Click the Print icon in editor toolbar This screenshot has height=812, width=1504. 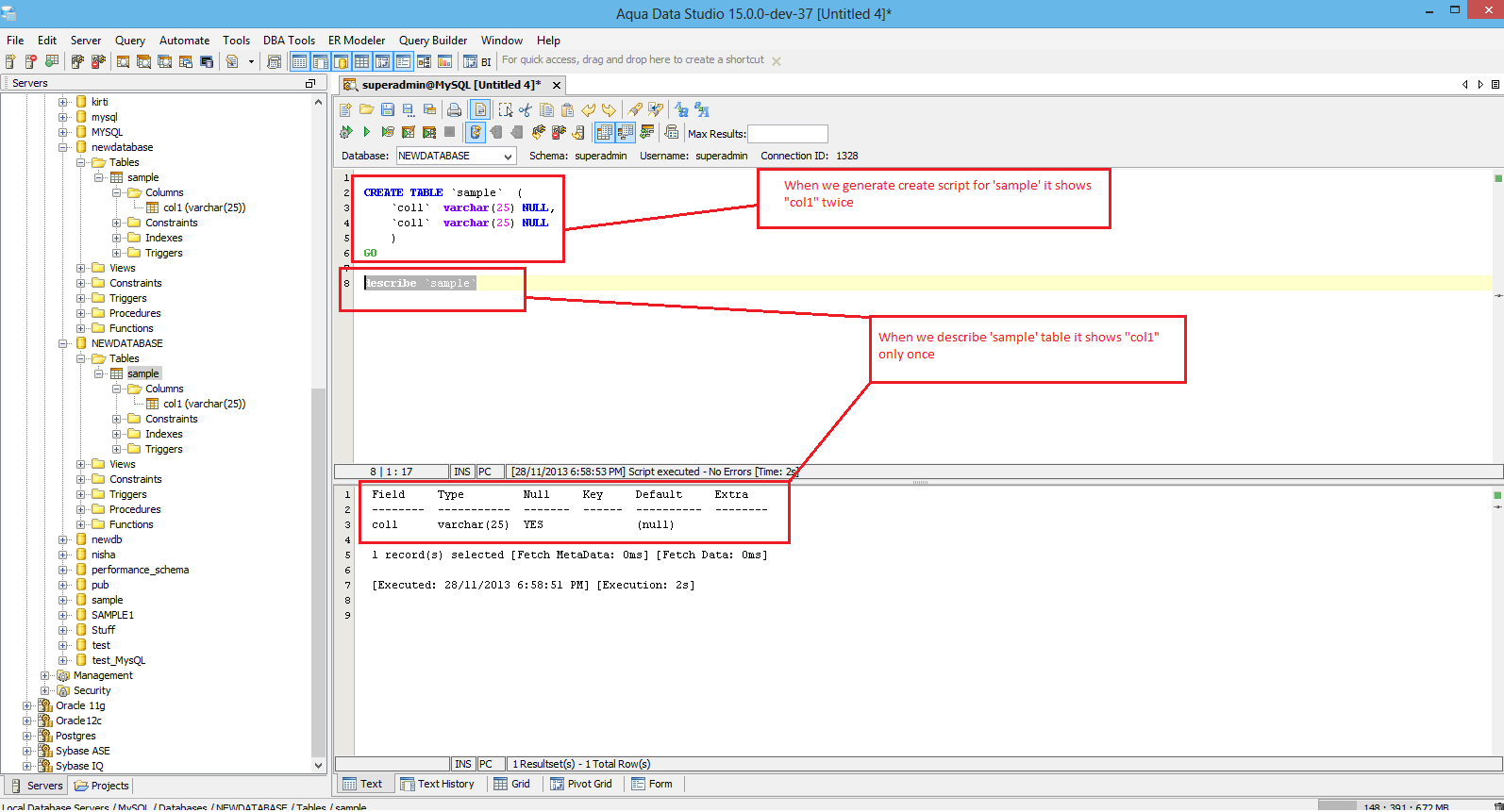click(454, 110)
